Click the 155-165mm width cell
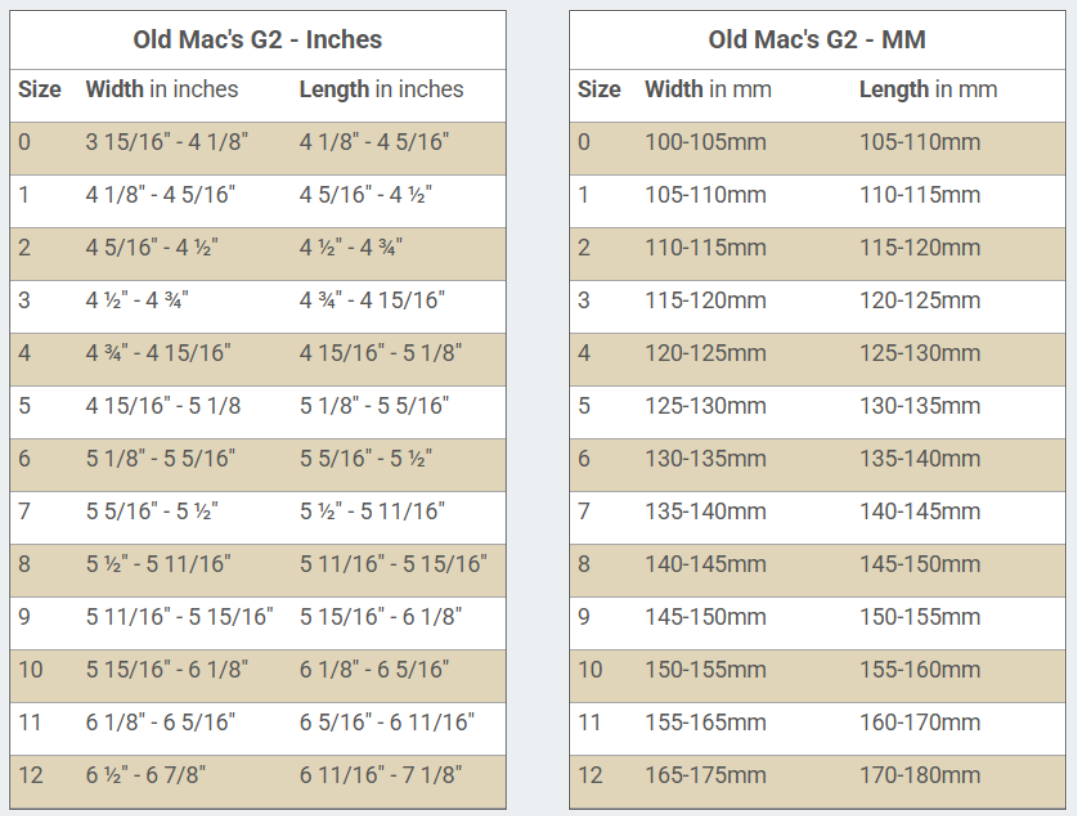Viewport: 1077px width, 816px height. click(x=706, y=722)
